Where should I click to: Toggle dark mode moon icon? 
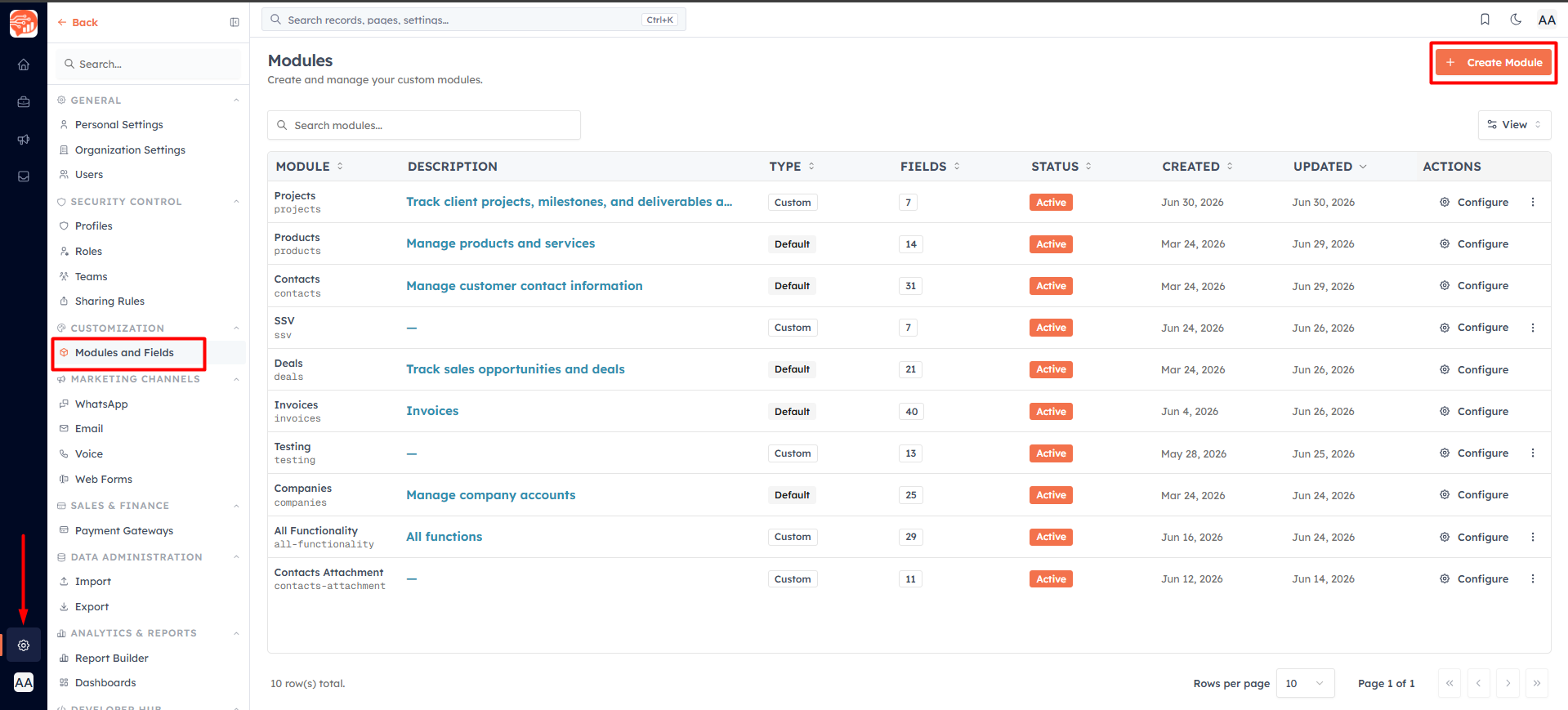click(x=1516, y=20)
